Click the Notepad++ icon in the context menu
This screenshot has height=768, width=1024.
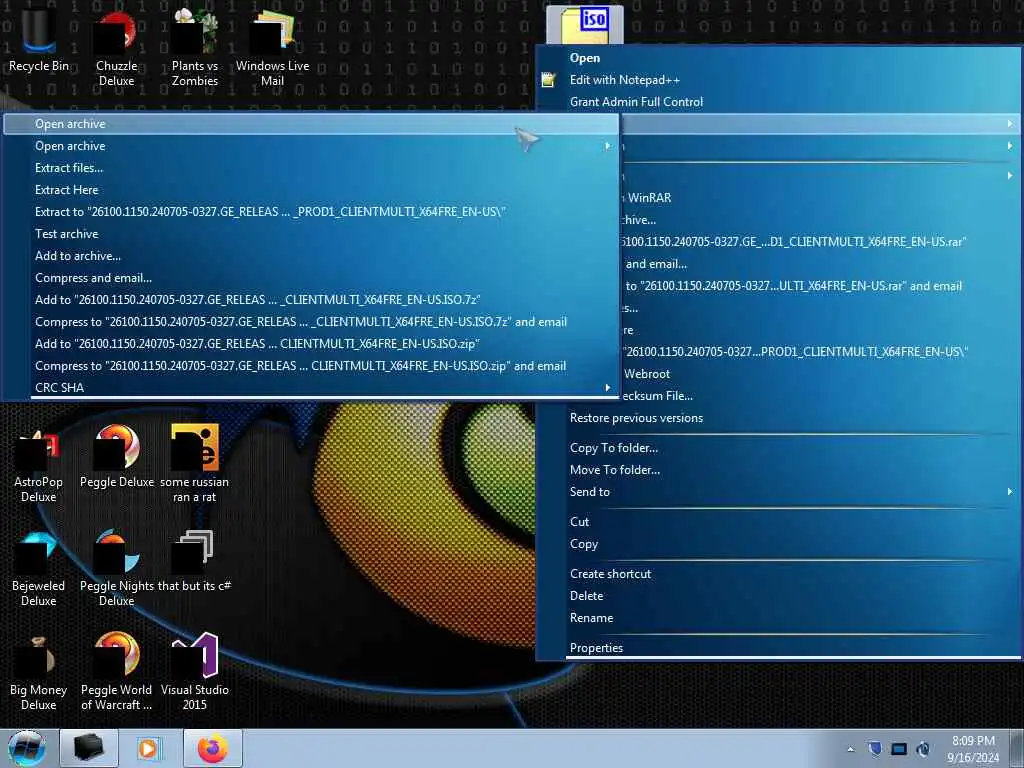coord(549,80)
